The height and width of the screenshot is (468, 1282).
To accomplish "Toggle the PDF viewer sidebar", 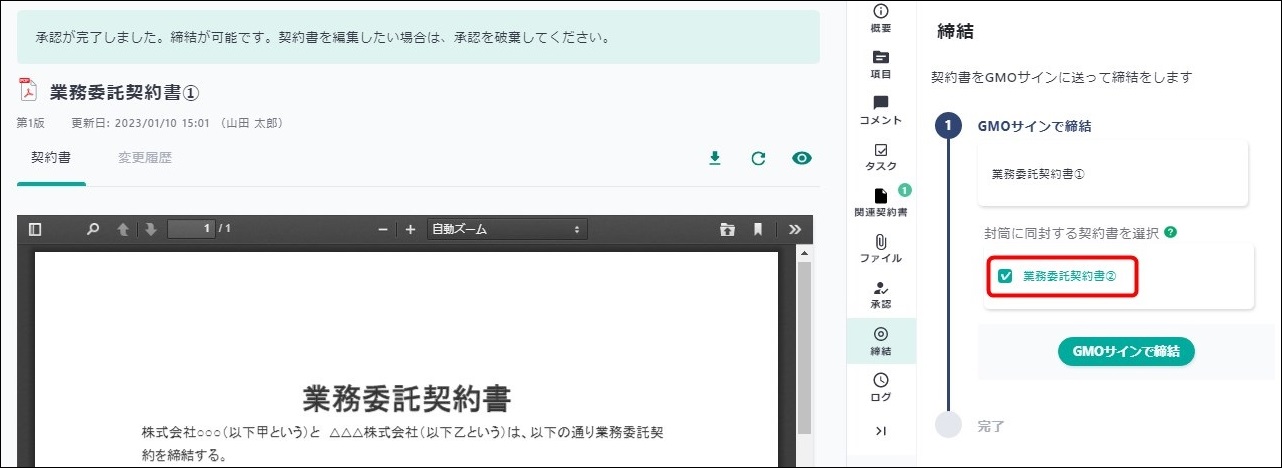I will point(35,229).
